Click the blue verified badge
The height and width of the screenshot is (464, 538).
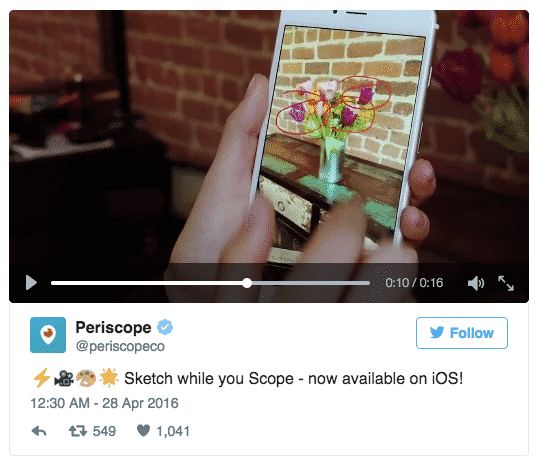pos(165,327)
